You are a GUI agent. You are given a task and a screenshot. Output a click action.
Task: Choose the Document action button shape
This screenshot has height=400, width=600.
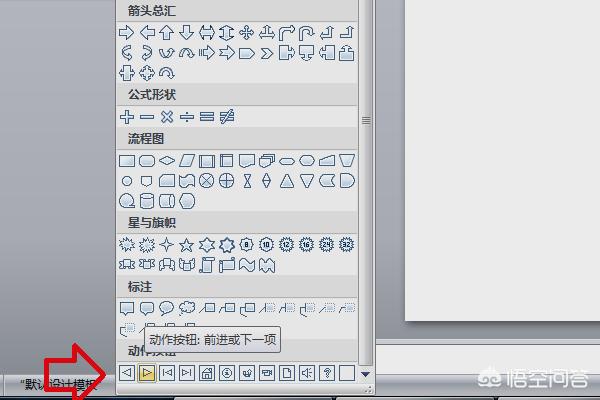pos(287,373)
